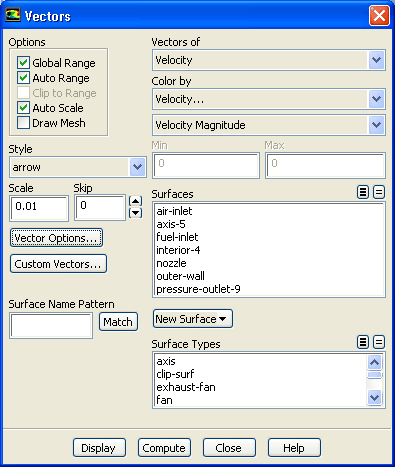This screenshot has width=395, height=467.
Task: Click the Surface Name Pattern text field
Action: 51,325
